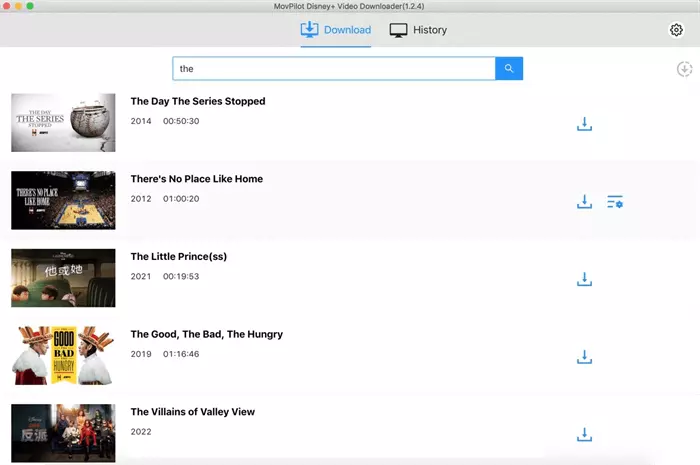Click the title "The Villains of Valley View"

point(192,412)
